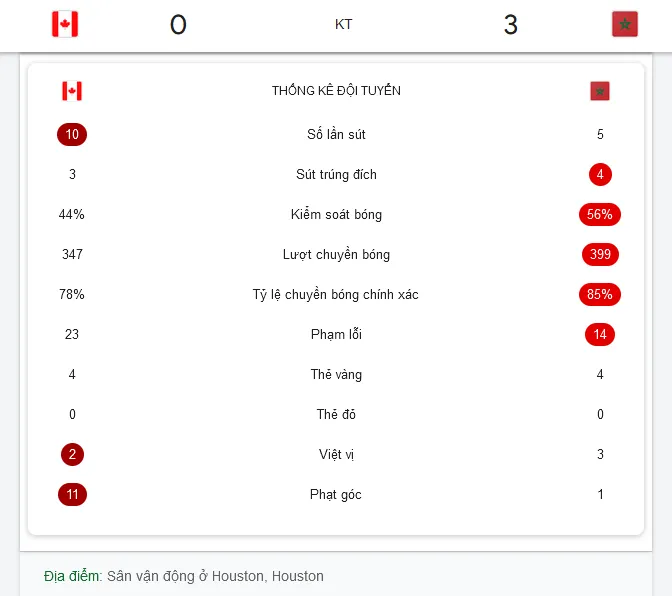Click Morocco's 85% pass accuracy badge
Viewport: 672px width, 596px height.
pyautogui.click(x=600, y=294)
